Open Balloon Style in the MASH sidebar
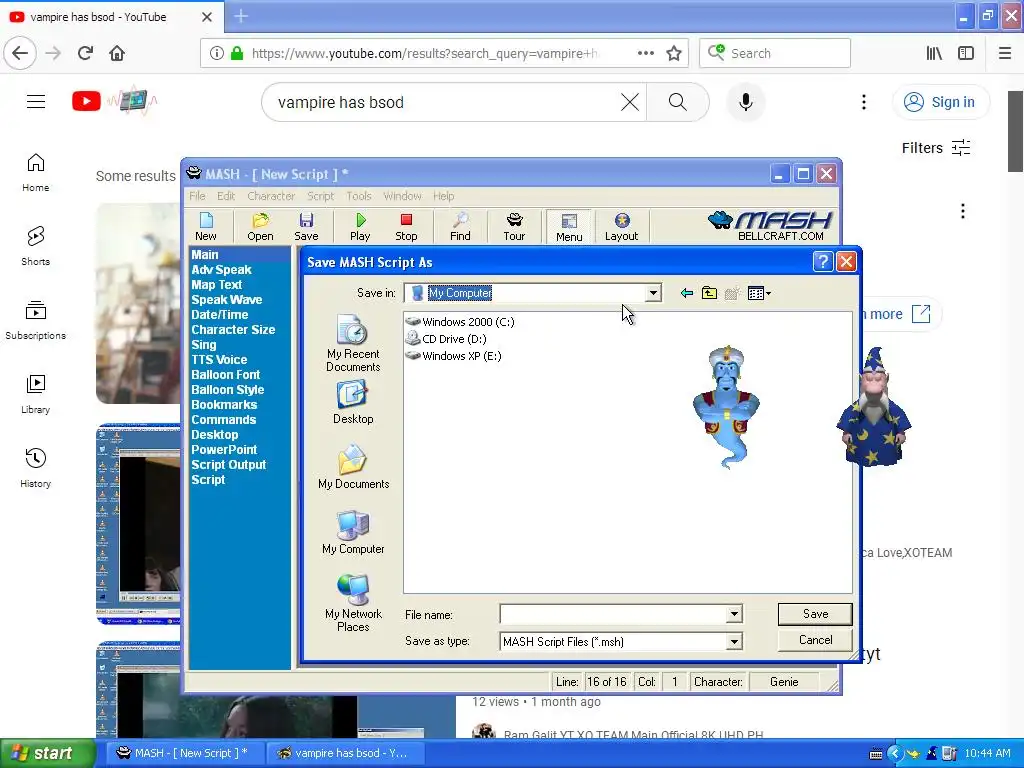Image resolution: width=1024 pixels, height=768 pixels. pos(228,390)
